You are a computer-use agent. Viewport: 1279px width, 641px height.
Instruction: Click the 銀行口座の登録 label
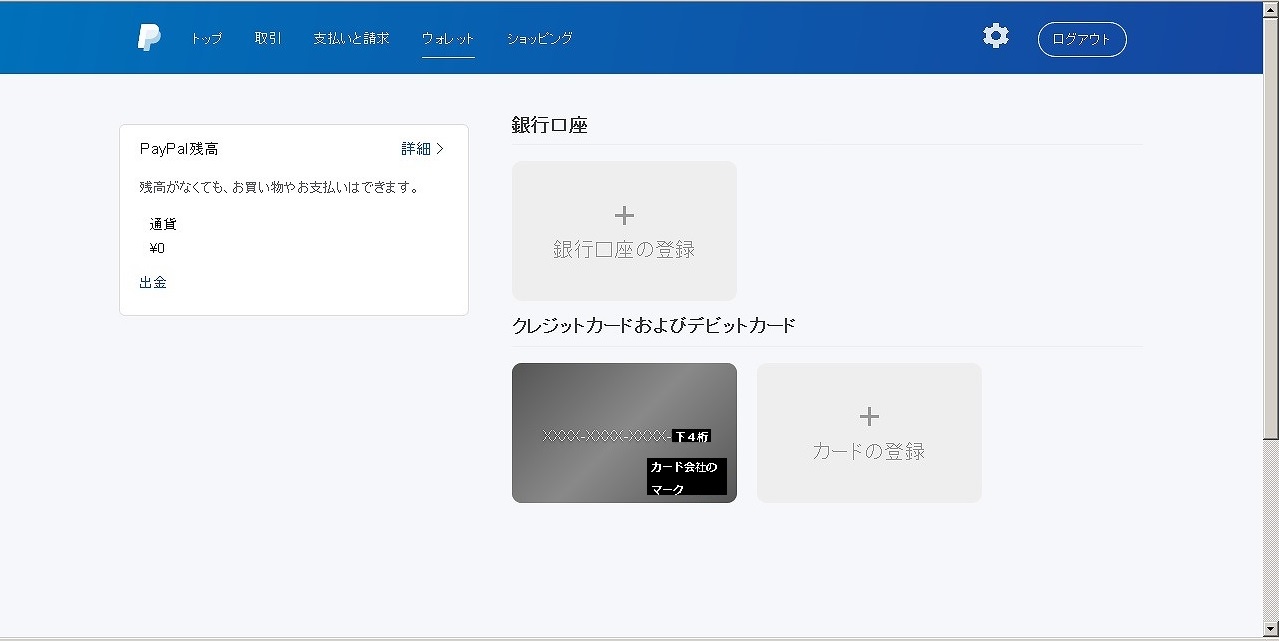coord(624,250)
